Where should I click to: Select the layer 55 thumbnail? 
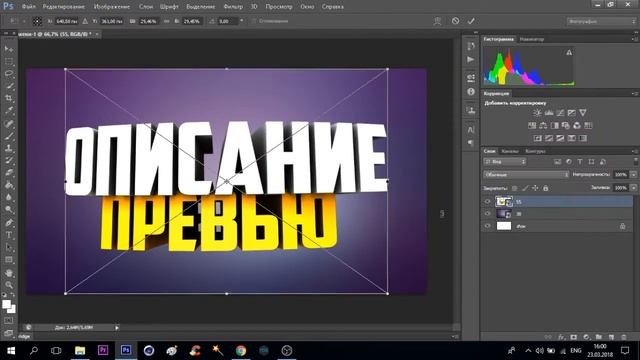tap(504, 201)
